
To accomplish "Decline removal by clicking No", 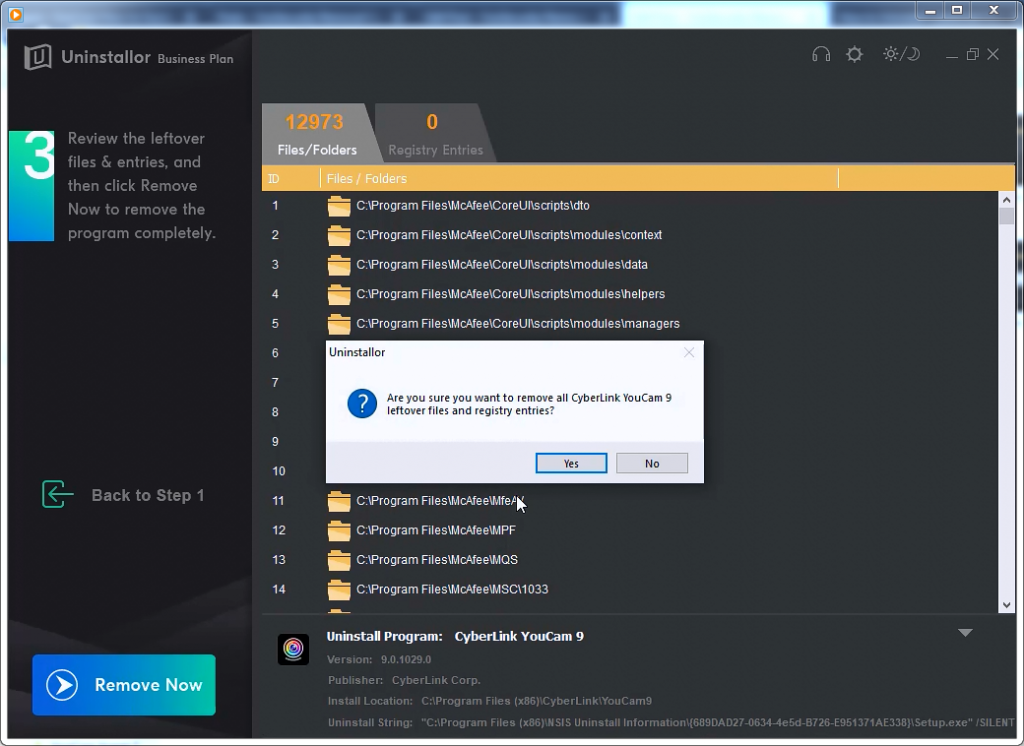I will pyautogui.click(x=652, y=463).
